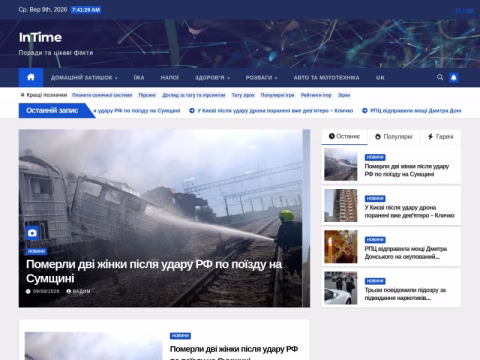This screenshot has height=360, width=480.
Task: Expand the Домашній затишок menu
Action: click(84, 78)
